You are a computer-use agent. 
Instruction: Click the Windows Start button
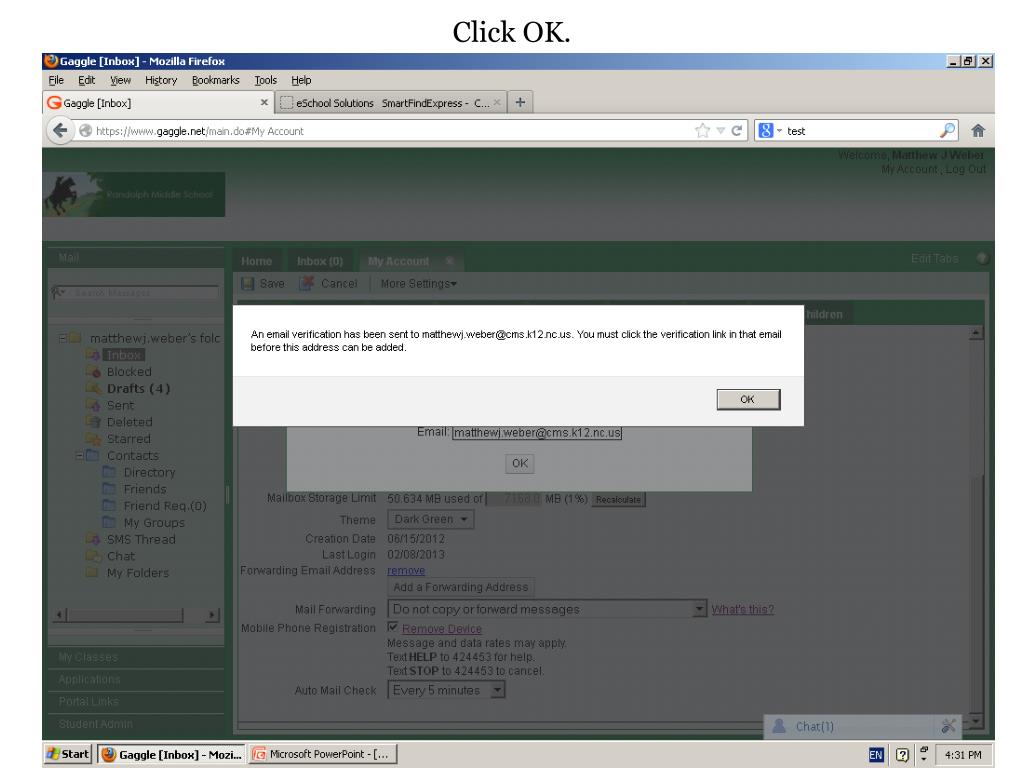[x=68, y=754]
